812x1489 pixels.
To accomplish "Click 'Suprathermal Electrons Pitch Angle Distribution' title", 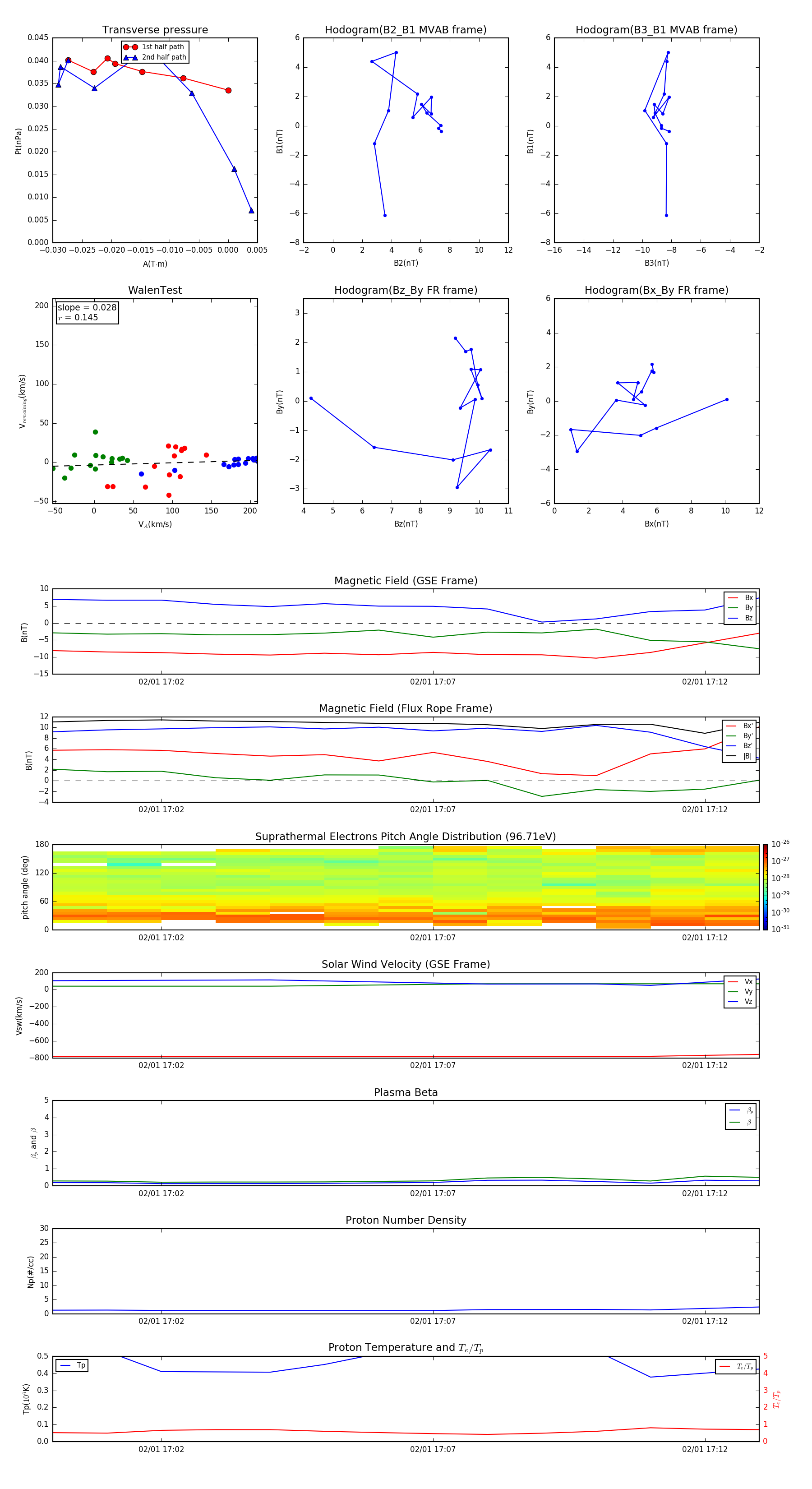I will pyautogui.click(x=406, y=837).
